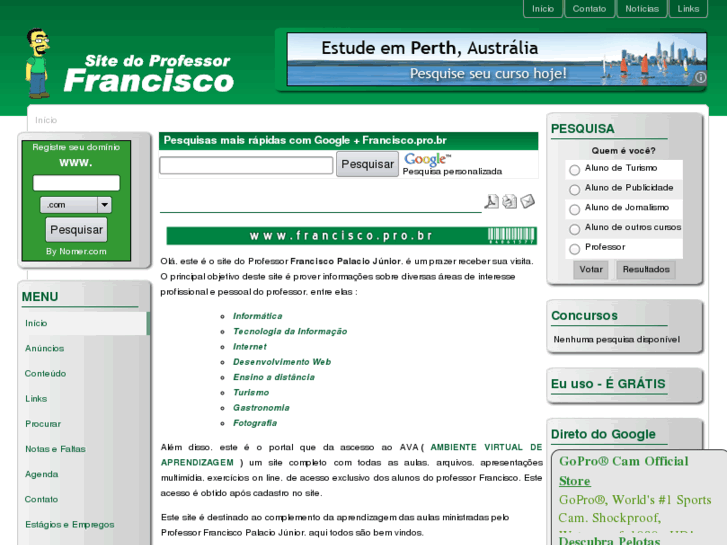The width and height of the screenshot is (727, 545).
Task: Click the Resultados poll button
Action: coord(646,269)
